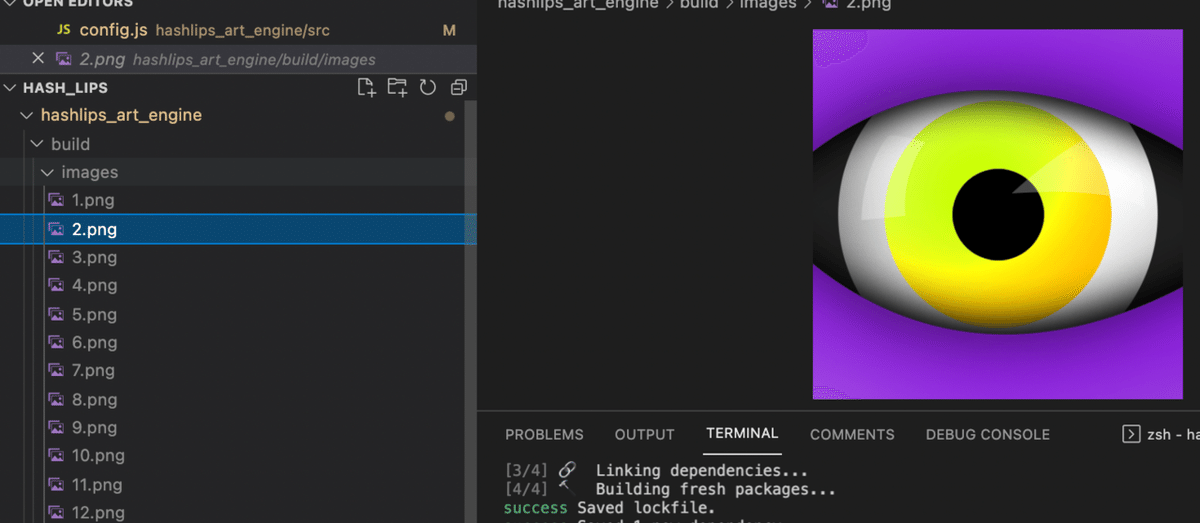Click the eye image preview

click(997, 214)
